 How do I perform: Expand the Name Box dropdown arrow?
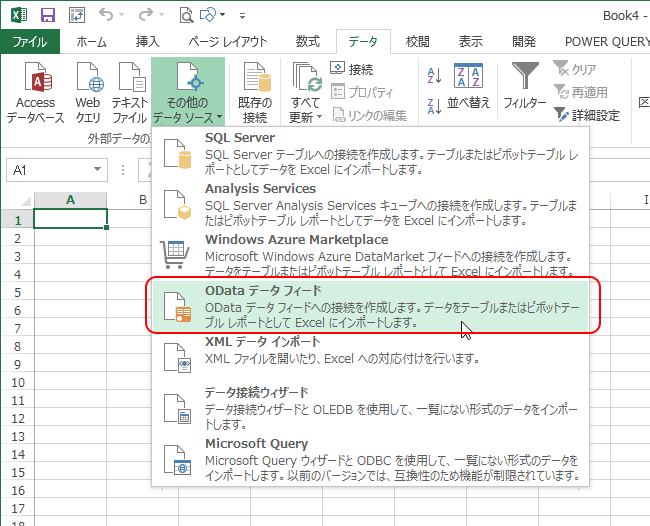(x=97, y=170)
